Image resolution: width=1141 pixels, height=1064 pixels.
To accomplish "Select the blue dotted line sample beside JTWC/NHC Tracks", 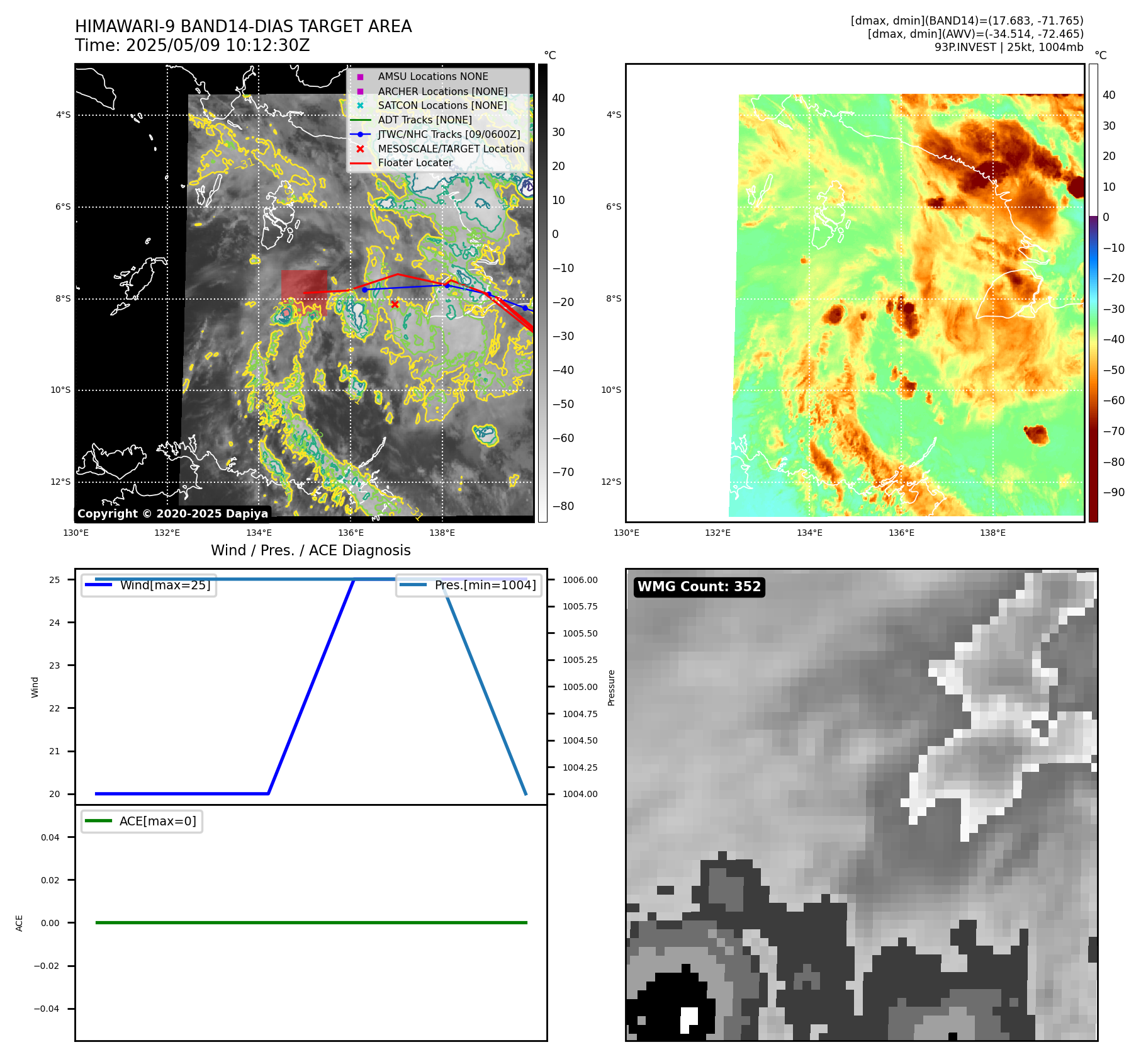I will 360,134.
